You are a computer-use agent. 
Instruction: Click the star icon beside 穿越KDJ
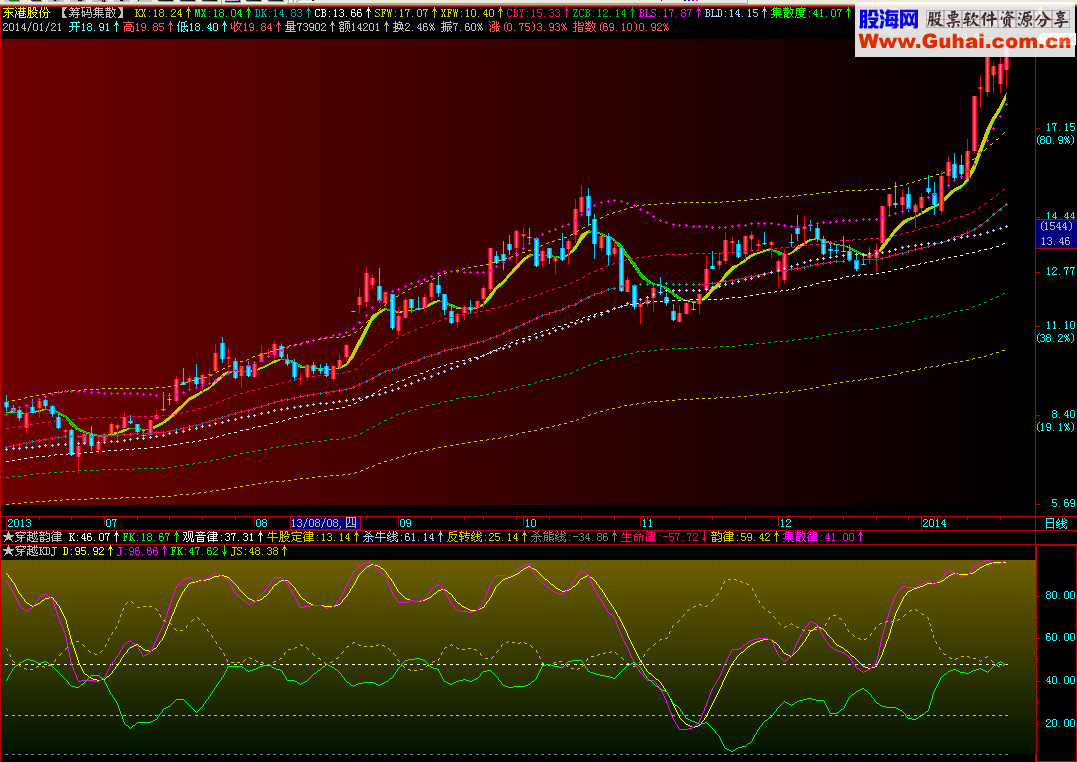[x=8, y=551]
